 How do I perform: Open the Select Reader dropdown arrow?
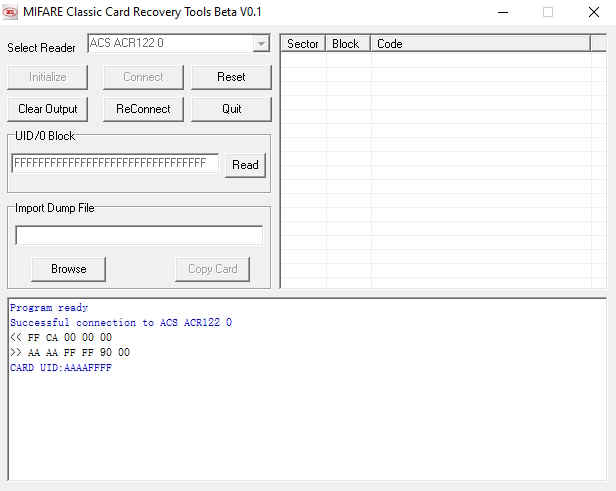click(x=261, y=44)
